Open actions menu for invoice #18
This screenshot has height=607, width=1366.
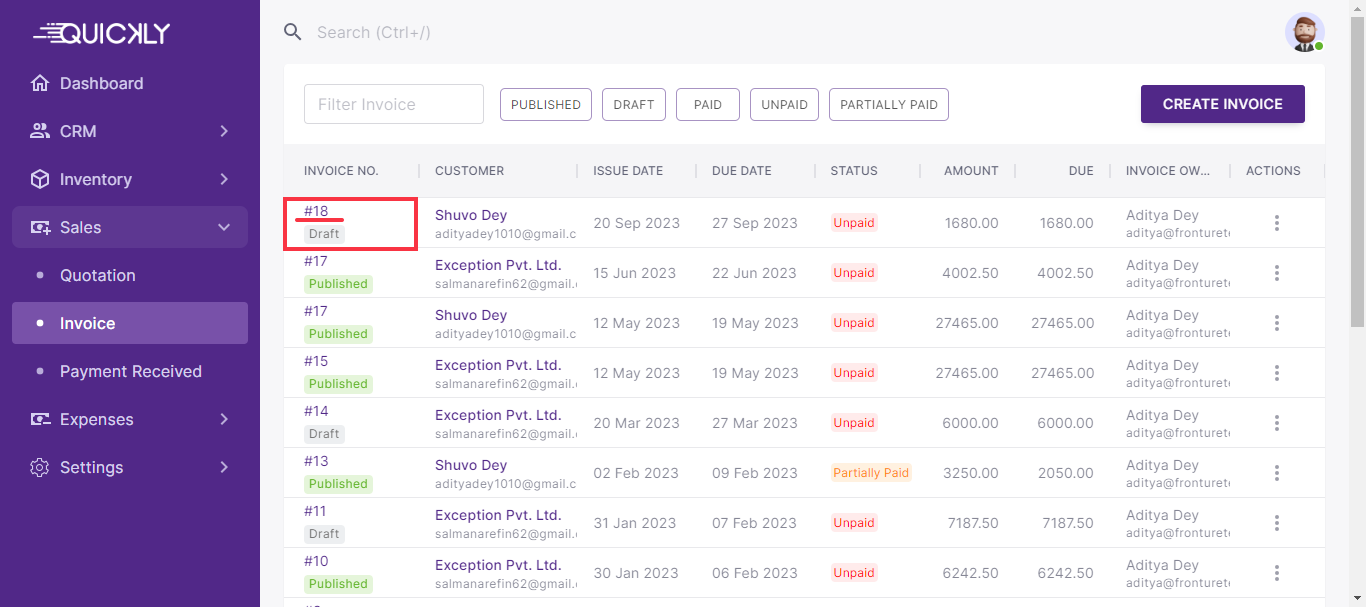pyautogui.click(x=1276, y=223)
